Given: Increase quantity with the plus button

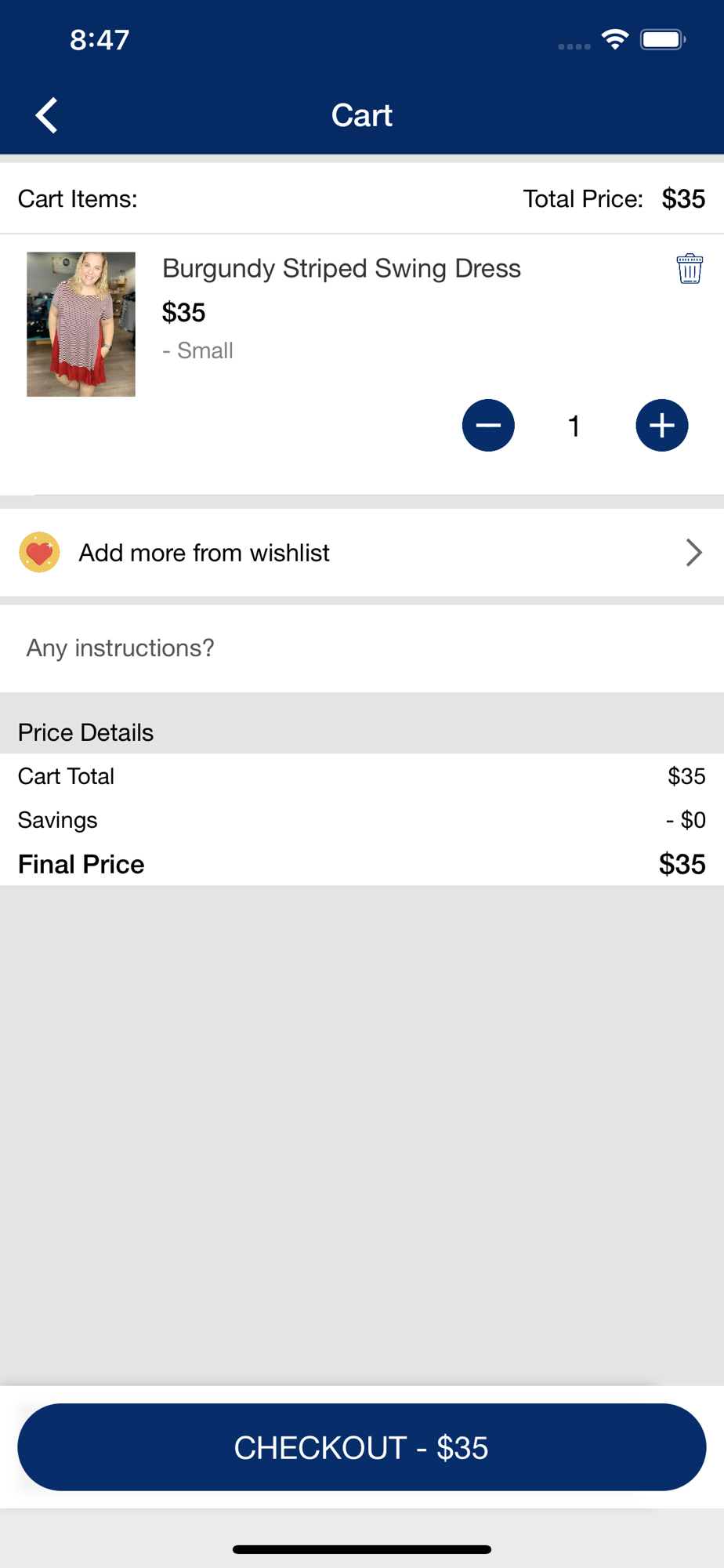Looking at the screenshot, I should [662, 426].
